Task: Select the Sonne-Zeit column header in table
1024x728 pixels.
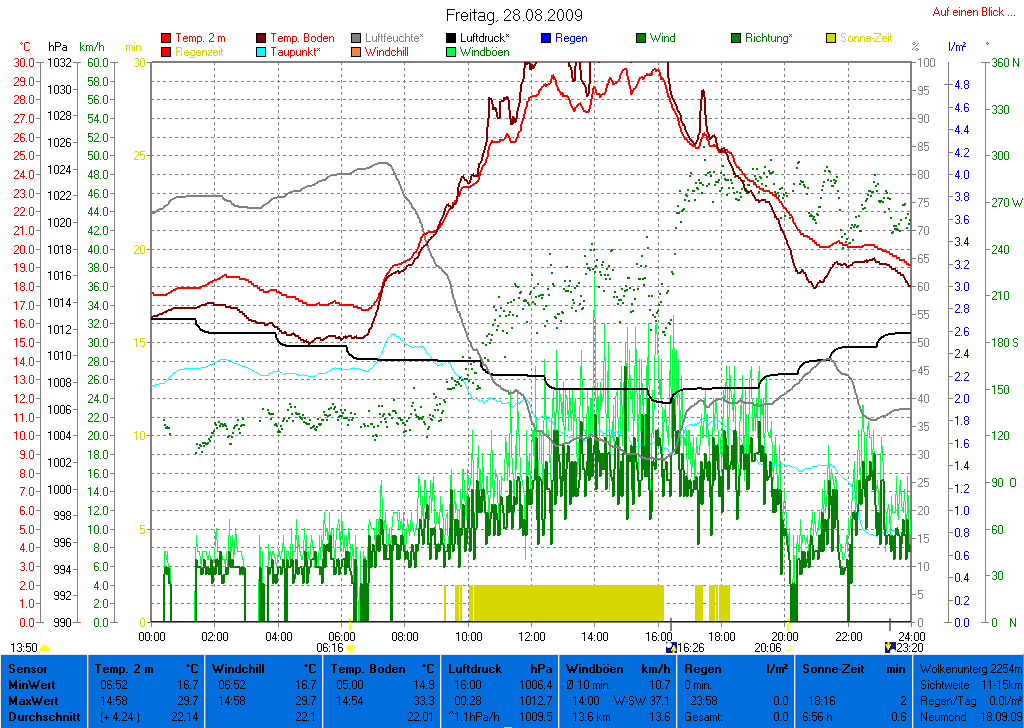Action: point(832,668)
